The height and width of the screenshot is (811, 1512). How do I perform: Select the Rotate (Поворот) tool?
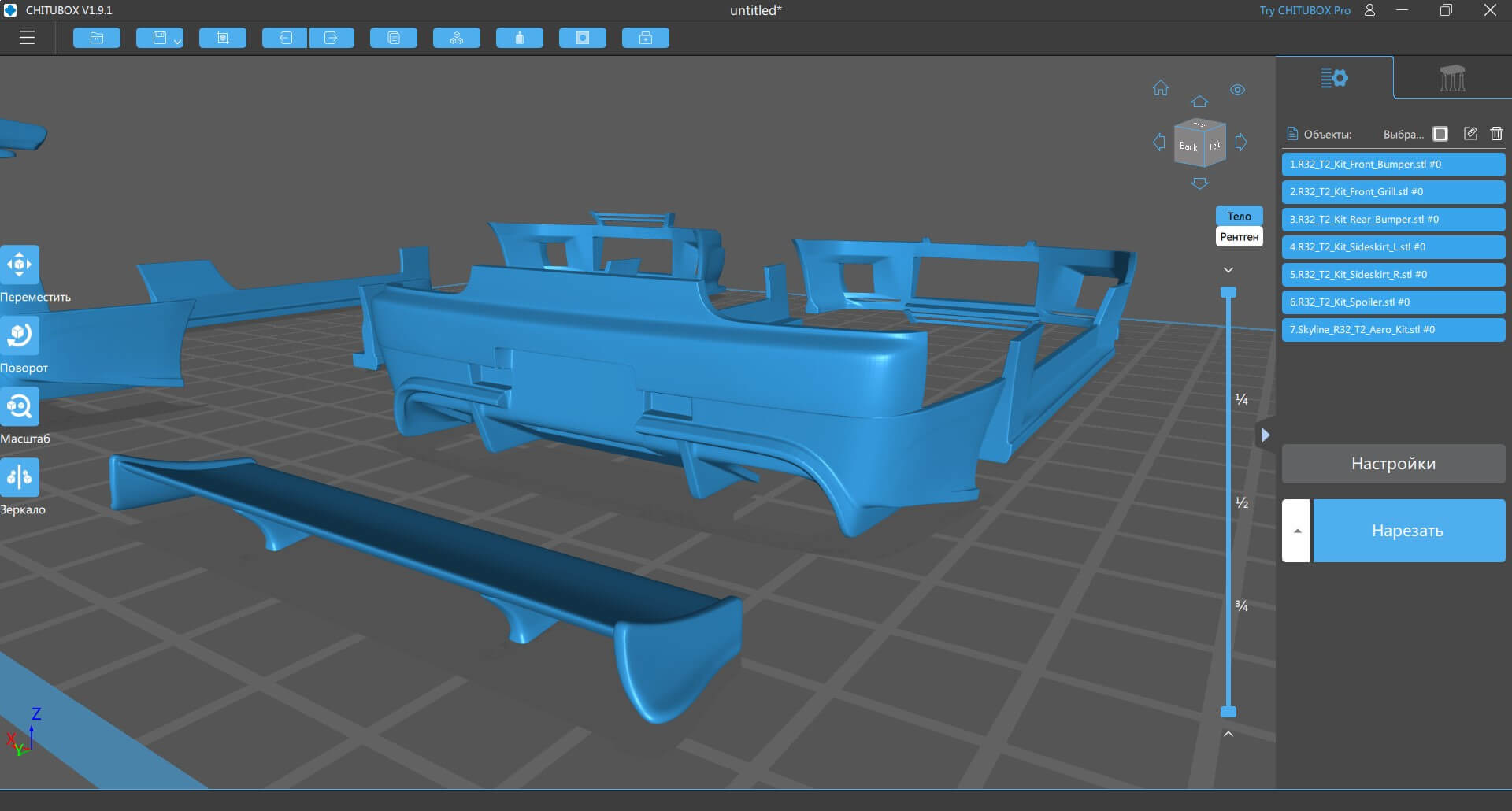click(20, 335)
